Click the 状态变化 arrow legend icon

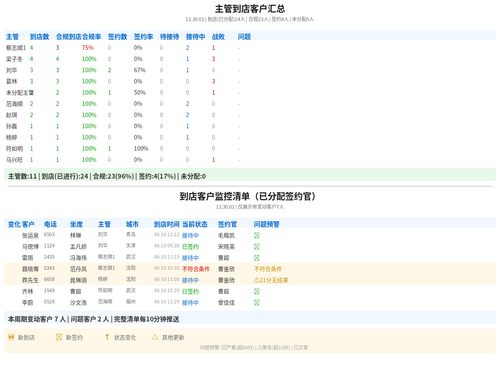tap(107, 337)
